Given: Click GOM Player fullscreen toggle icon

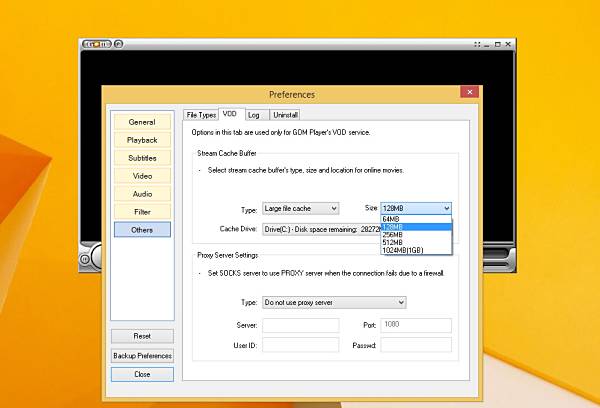Looking at the screenshot, I should tap(477, 44).
